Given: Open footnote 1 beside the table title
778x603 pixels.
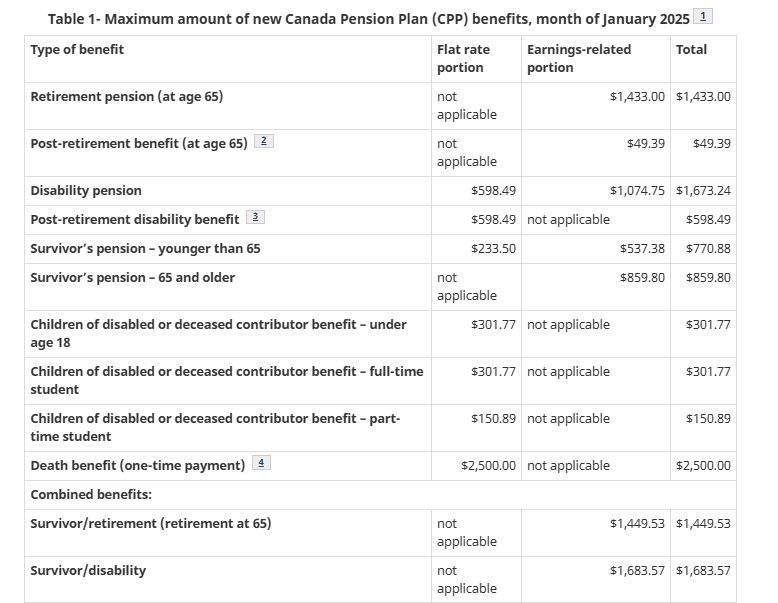Looking at the screenshot, I should [x=704, y=16].
